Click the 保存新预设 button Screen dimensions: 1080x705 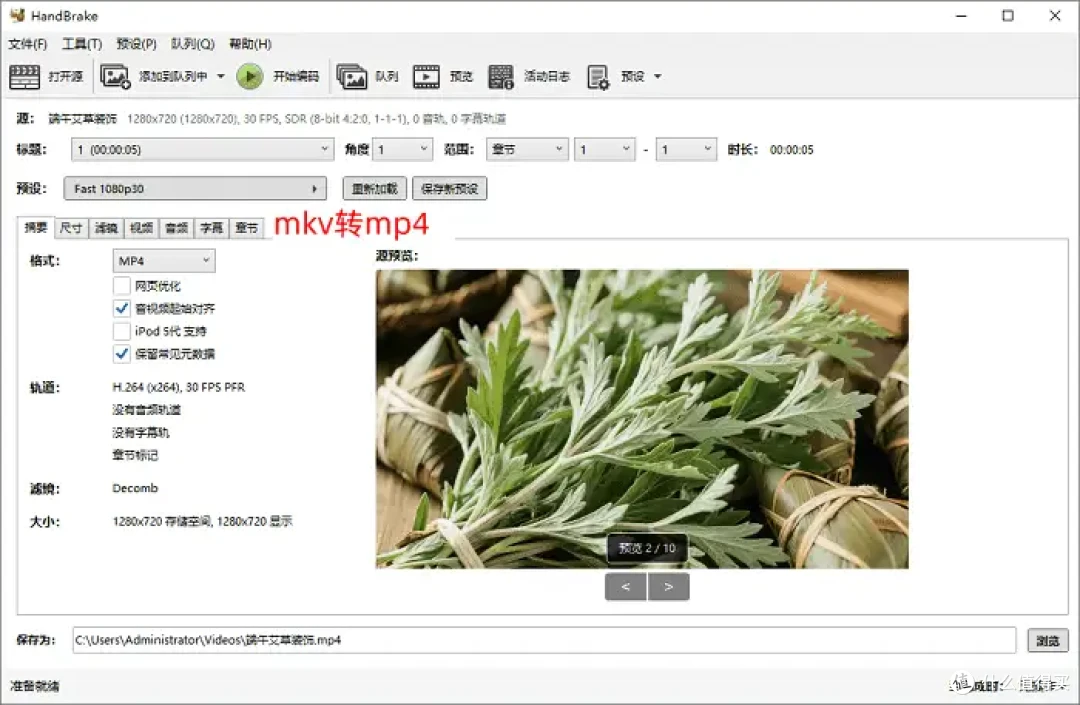pos(450,189)
